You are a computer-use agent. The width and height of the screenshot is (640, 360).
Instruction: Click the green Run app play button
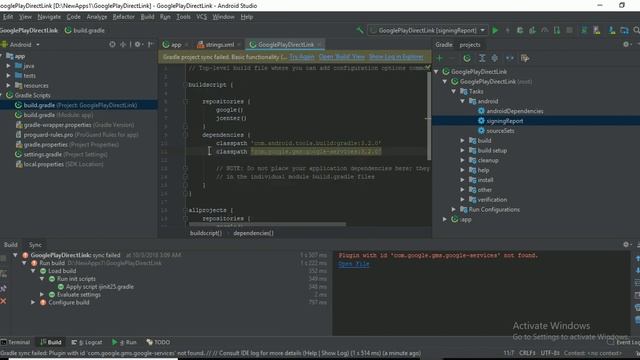(x=495, y=30)
